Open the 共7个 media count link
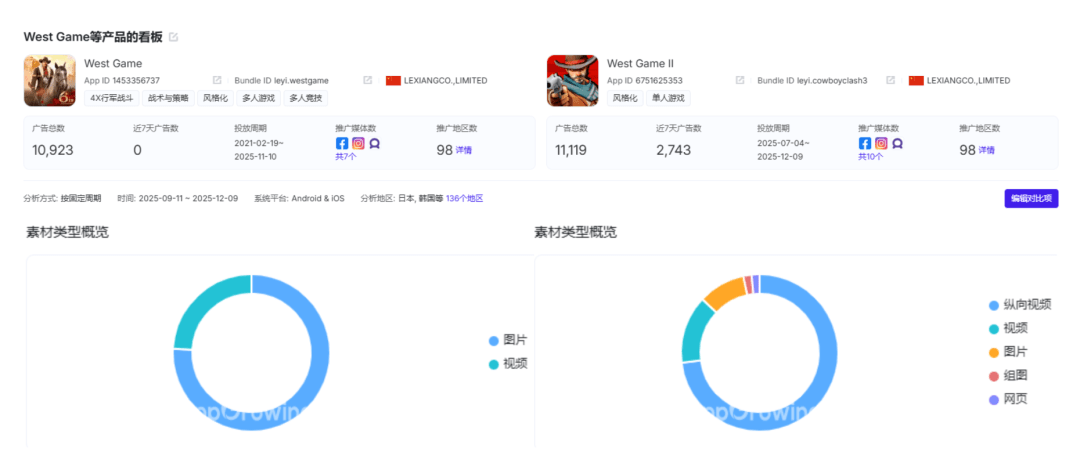Image resolution: width=1080 pixels, height=470 pixels. coord(346,157)
